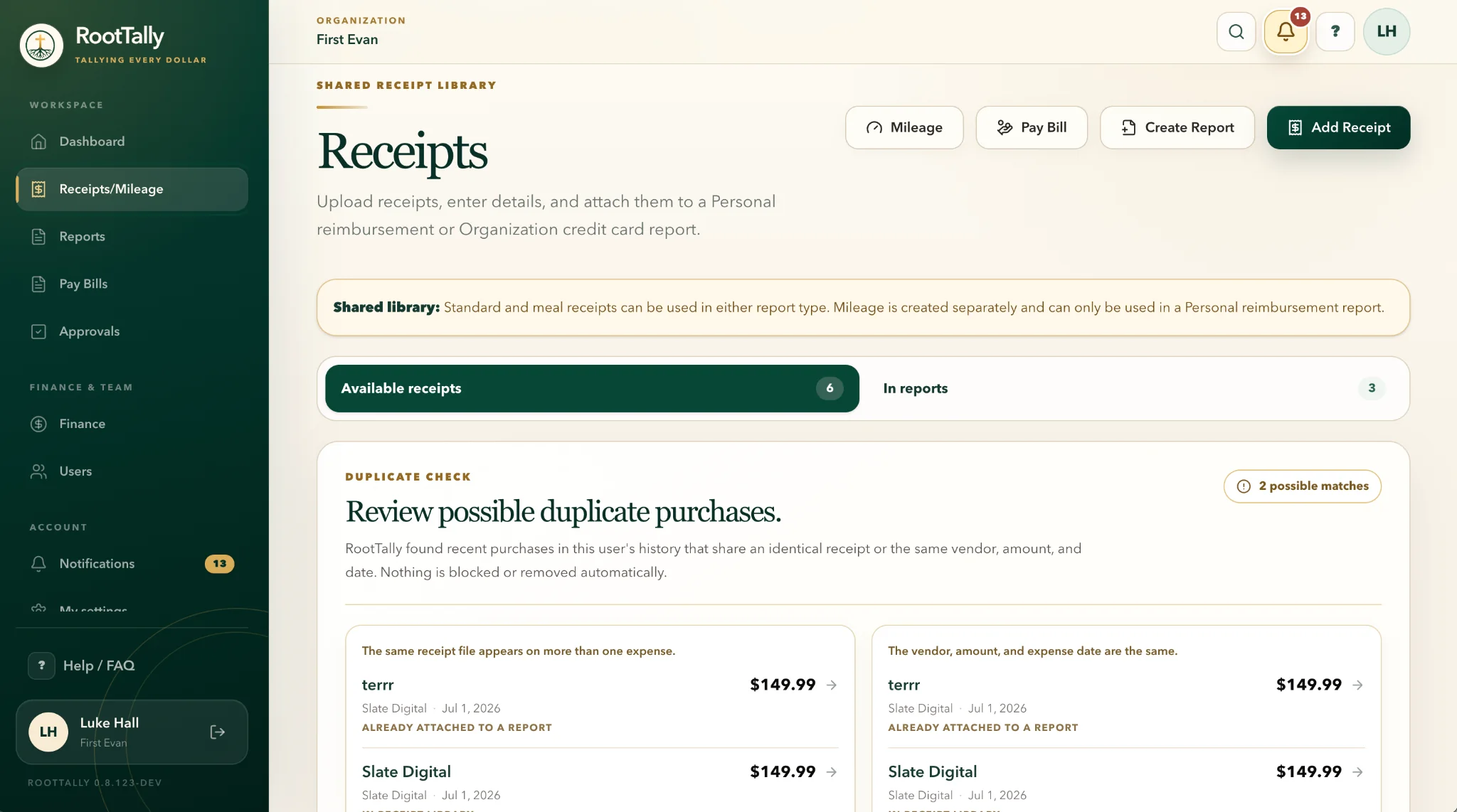
Task: Click the red 13 badge on the bell
Action: point(1300,16)
